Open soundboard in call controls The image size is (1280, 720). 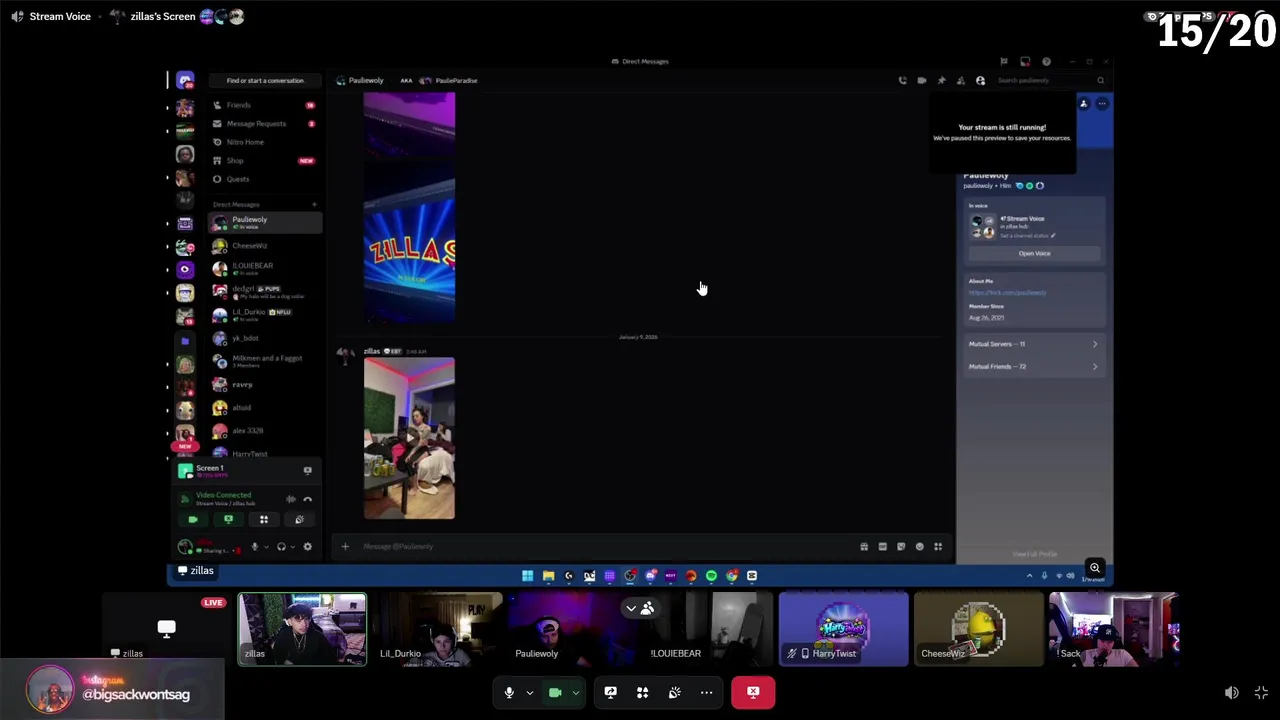click(x=674, y=692)
